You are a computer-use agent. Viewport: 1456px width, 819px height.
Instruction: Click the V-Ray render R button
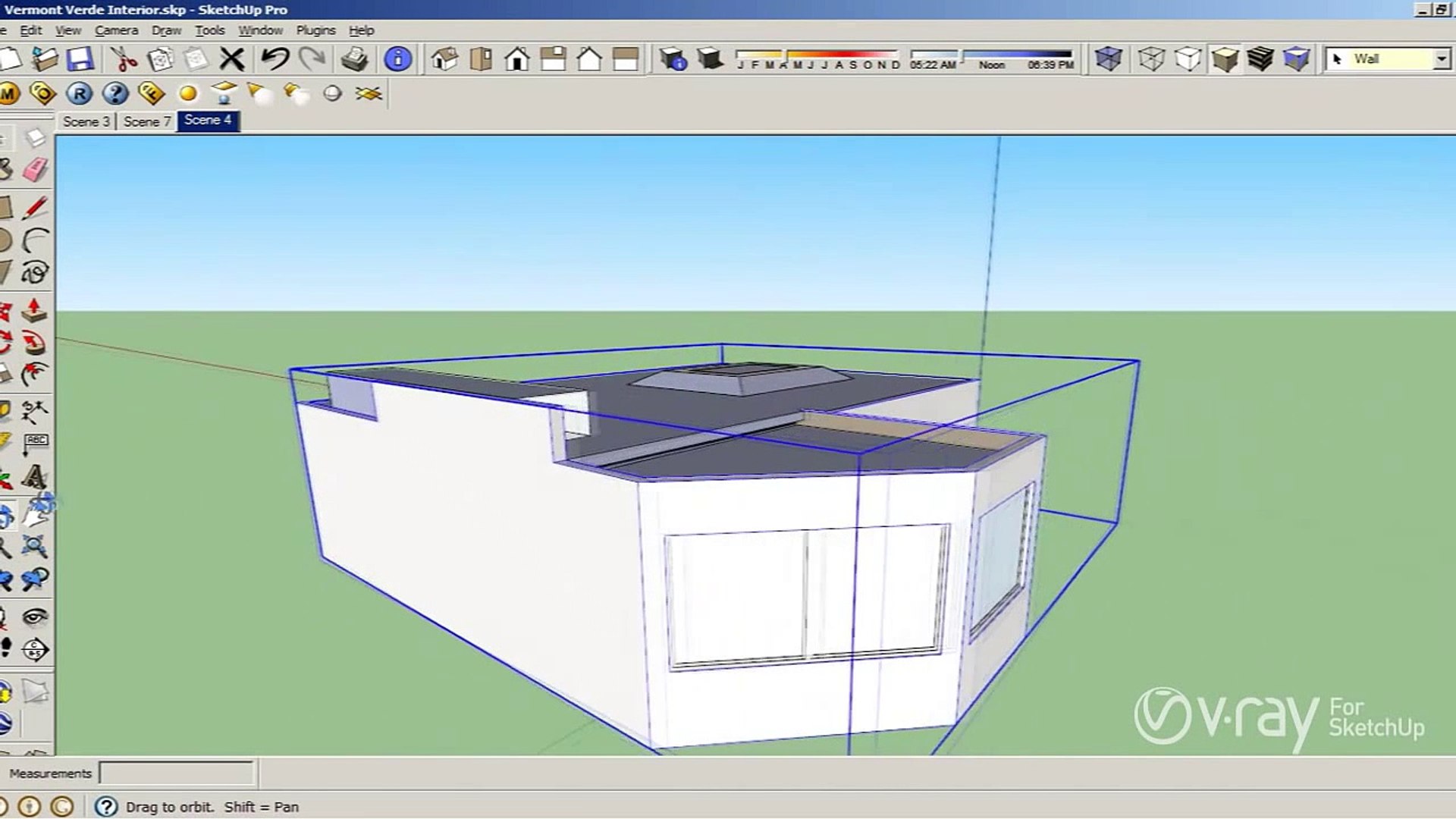[79, 93]
